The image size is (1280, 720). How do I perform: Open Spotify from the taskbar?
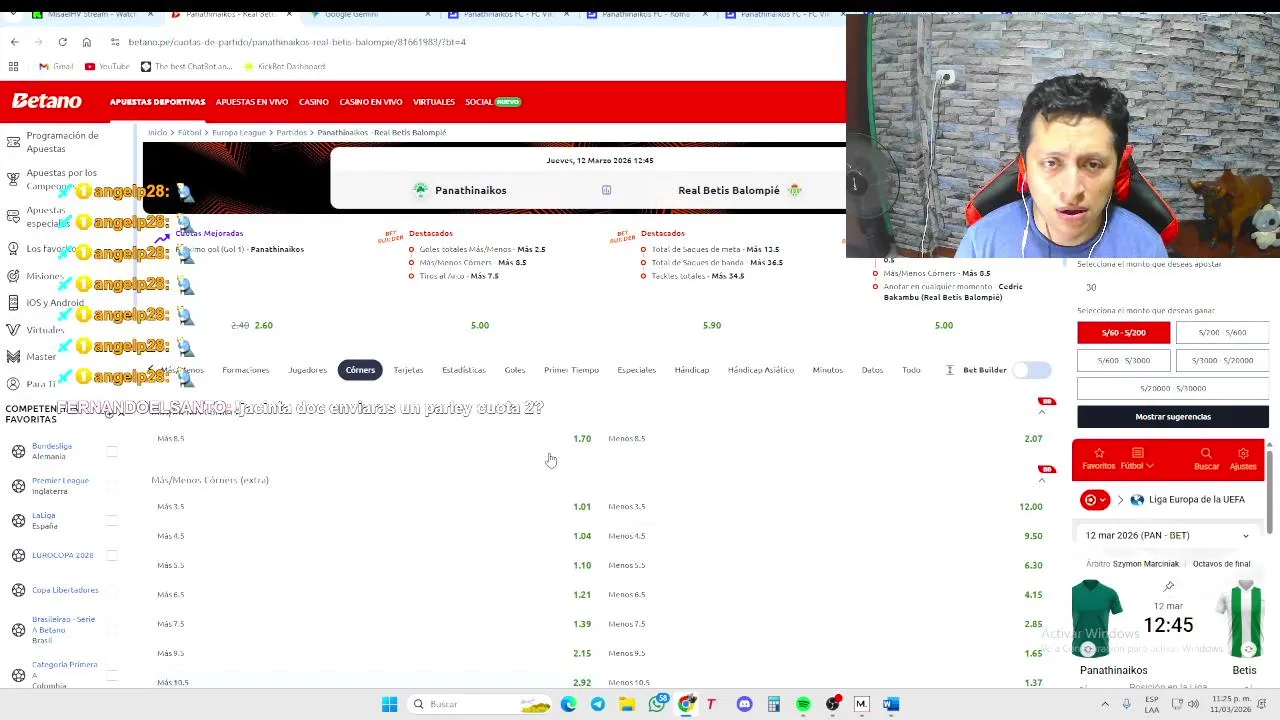click(803, 704)
